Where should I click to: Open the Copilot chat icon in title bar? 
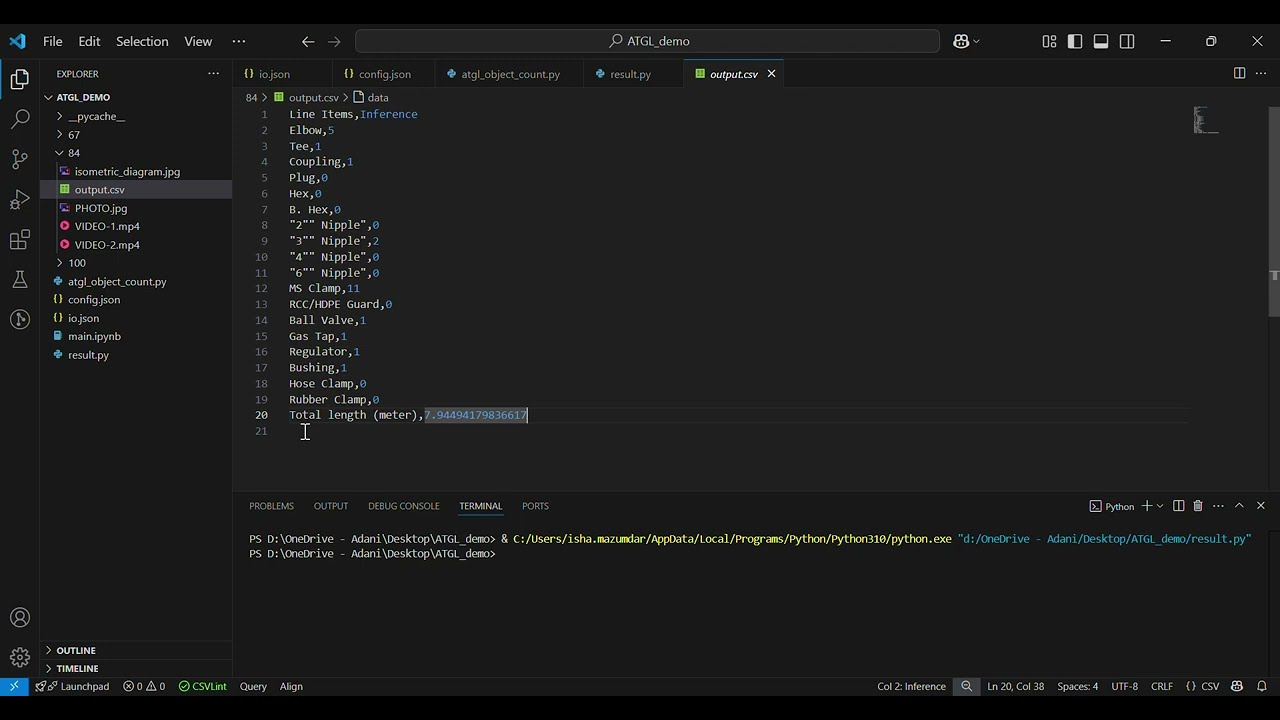tap(960, 41)
